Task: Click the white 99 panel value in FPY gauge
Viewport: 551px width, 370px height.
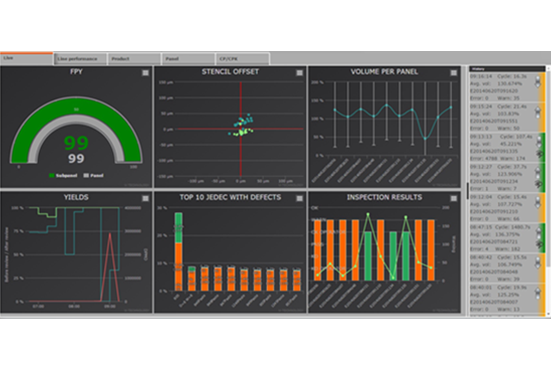Action: pyautogui.click(x=76, y=158)
